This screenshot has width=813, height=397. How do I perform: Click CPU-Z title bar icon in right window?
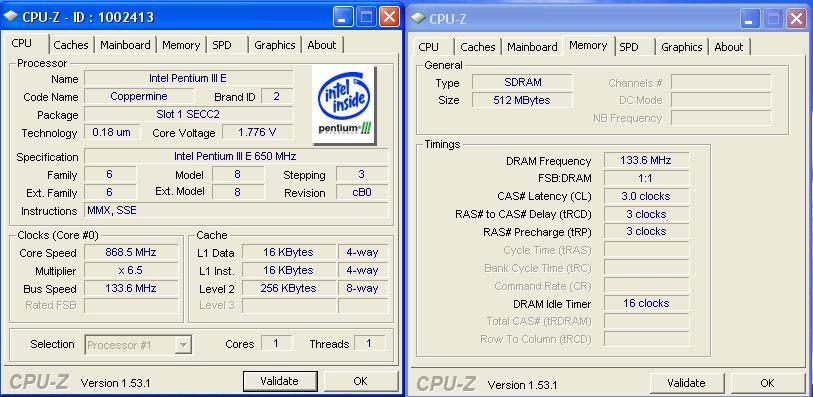pyautogui.click(x=418, y=18)
